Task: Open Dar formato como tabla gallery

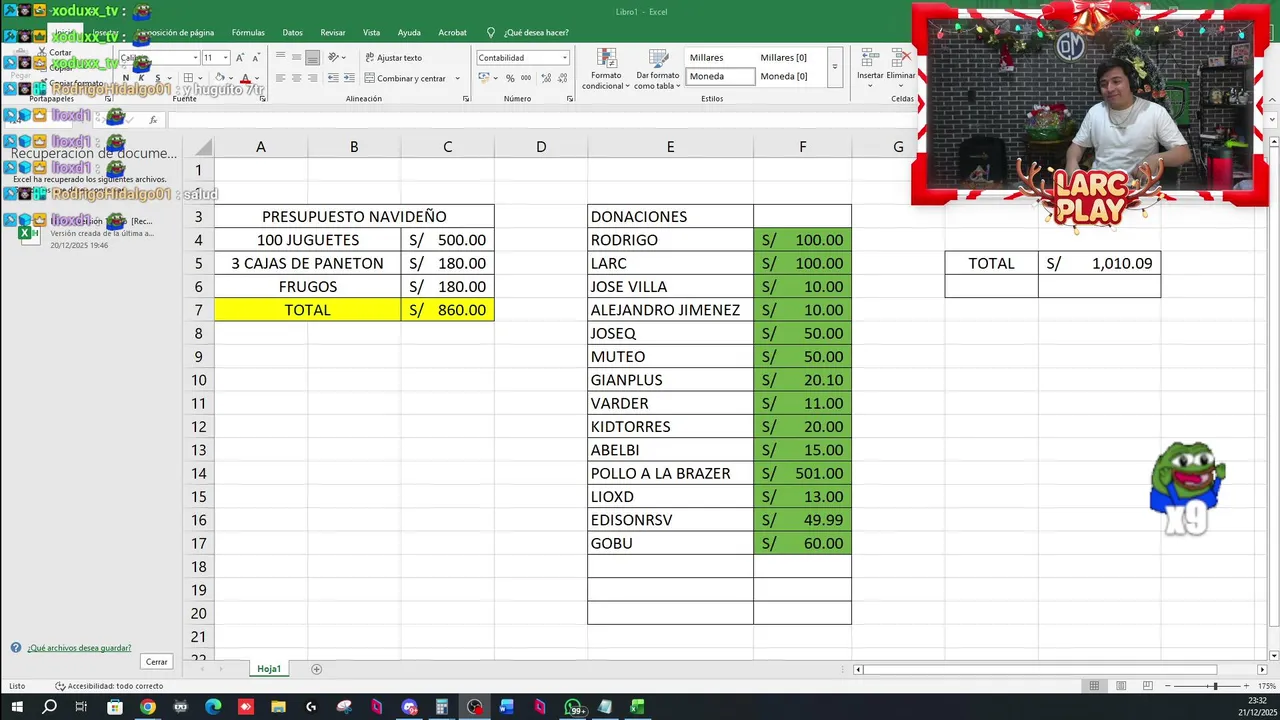Action: (657, 69)
